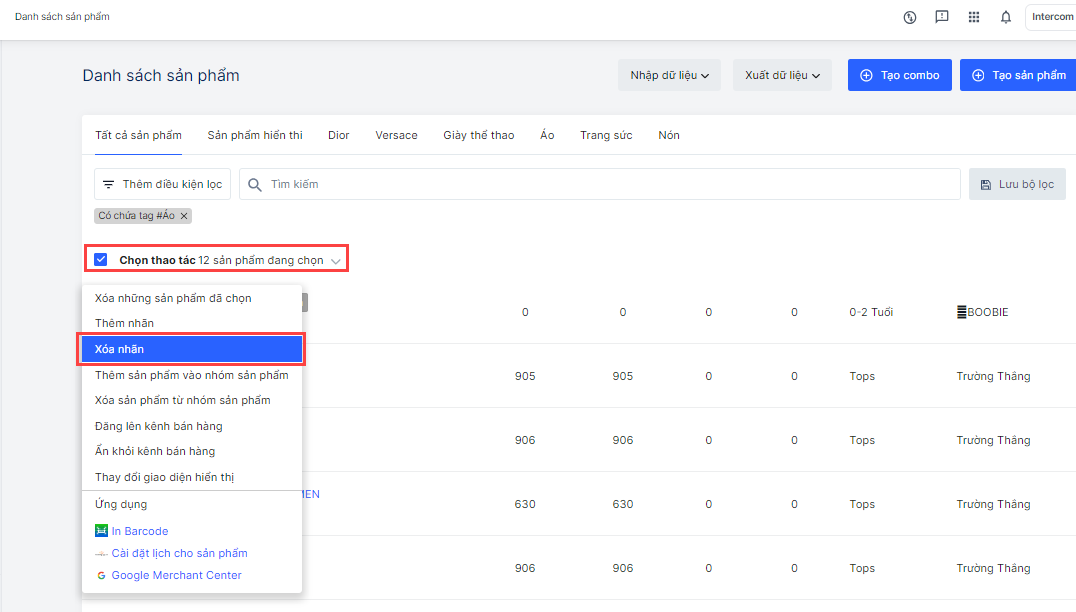
Task: Click the Google Merchant Center icon
Action: [101, 575]
